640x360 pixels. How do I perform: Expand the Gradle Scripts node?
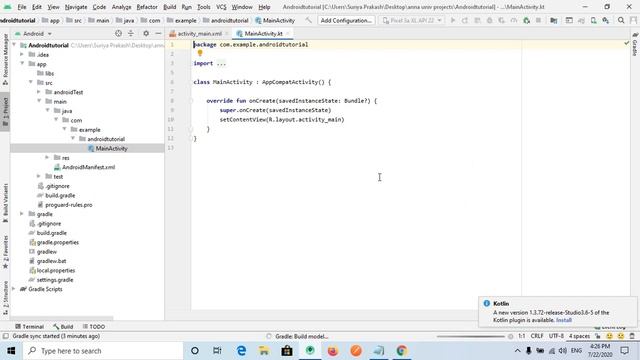click(x=14, y=289)
